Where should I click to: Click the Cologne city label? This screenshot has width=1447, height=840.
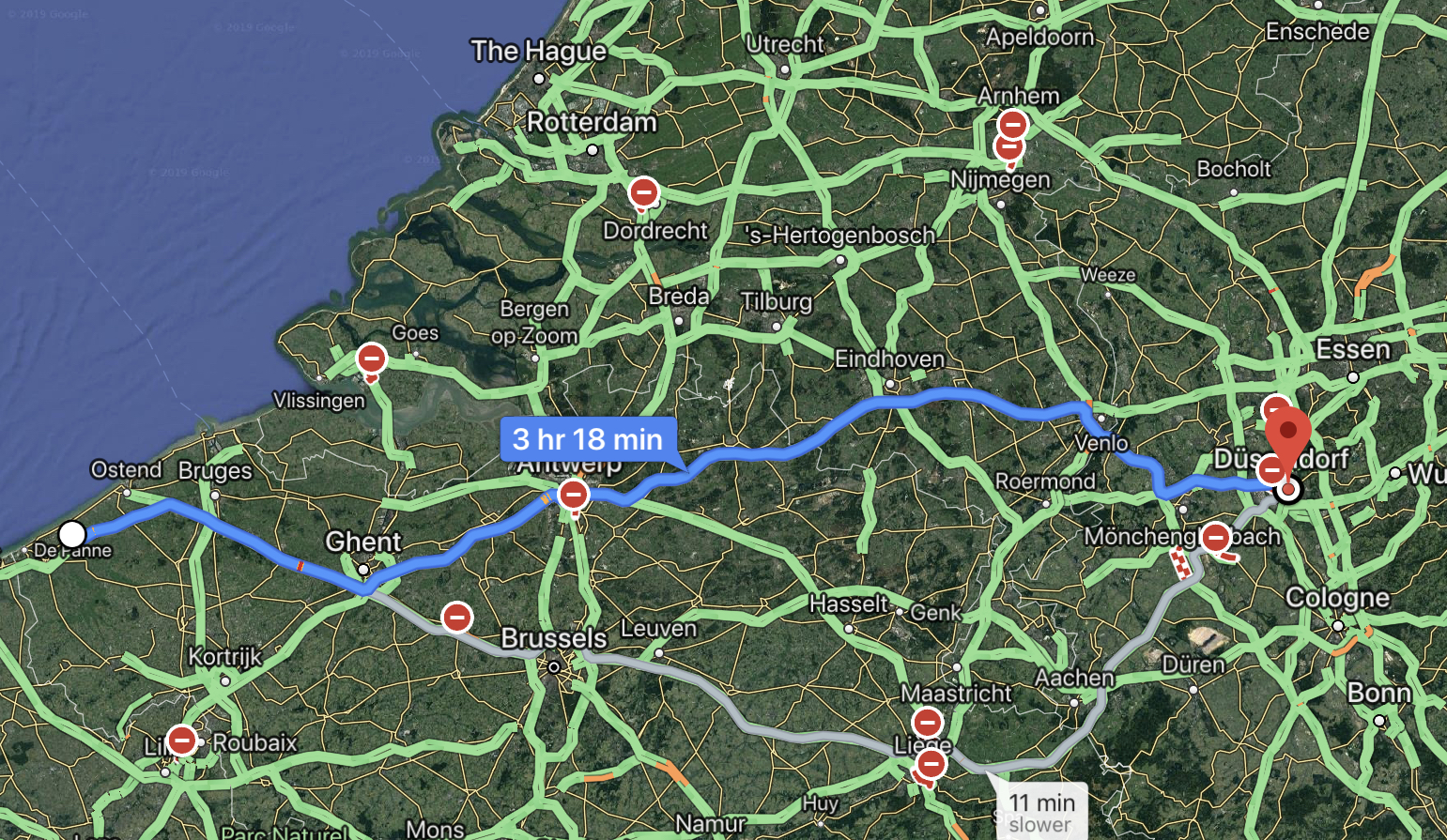click(x=1337, y=598)
